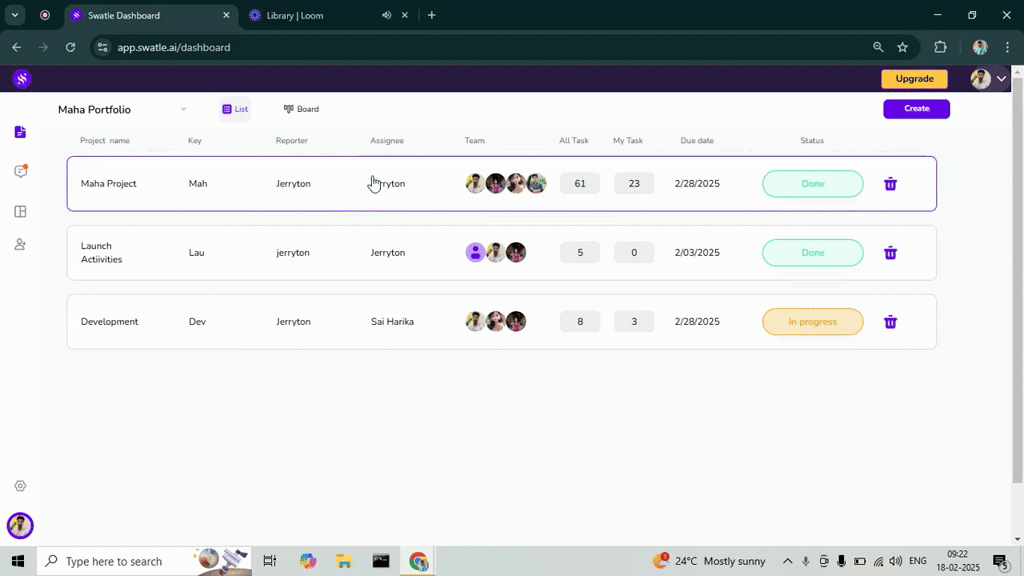Open Task View on the taskbar
1024x576 pixels.
[269, 561]
